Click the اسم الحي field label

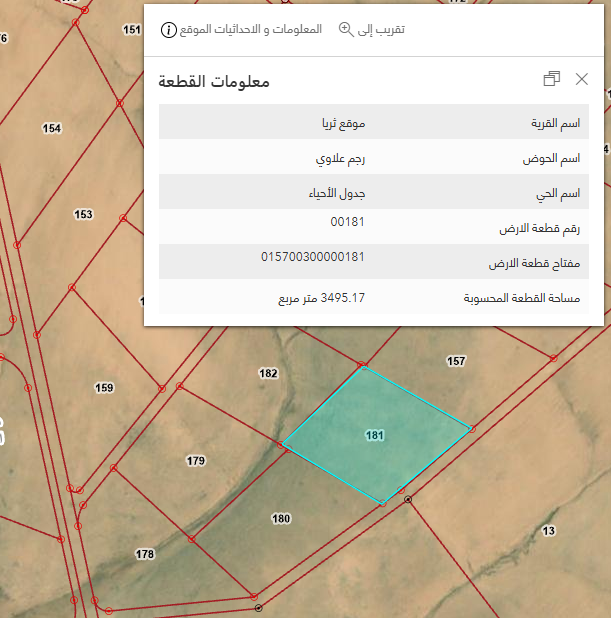[558, 194]
